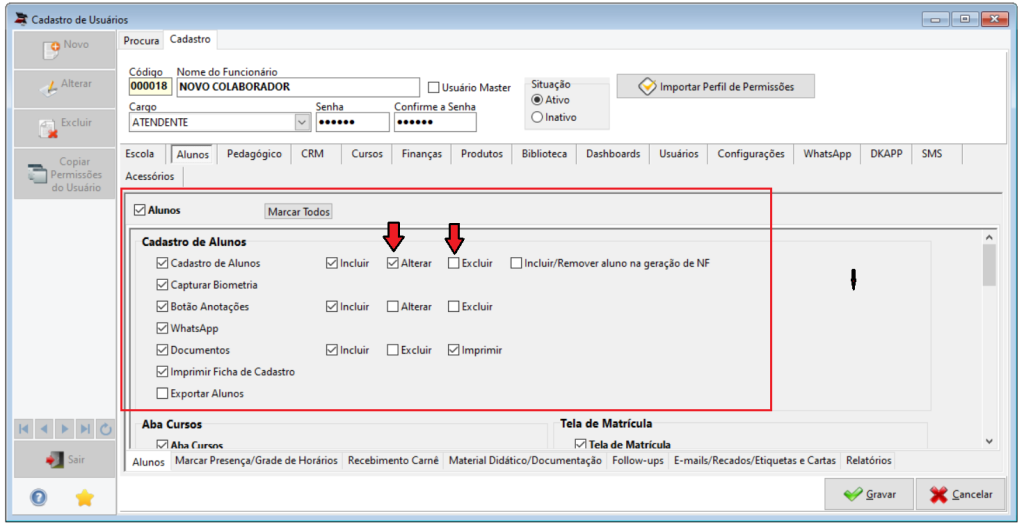This screenshot has height=528, width=1024.
Task: Click the Confirme a Senha field
Action: click(x=435, y=122)
